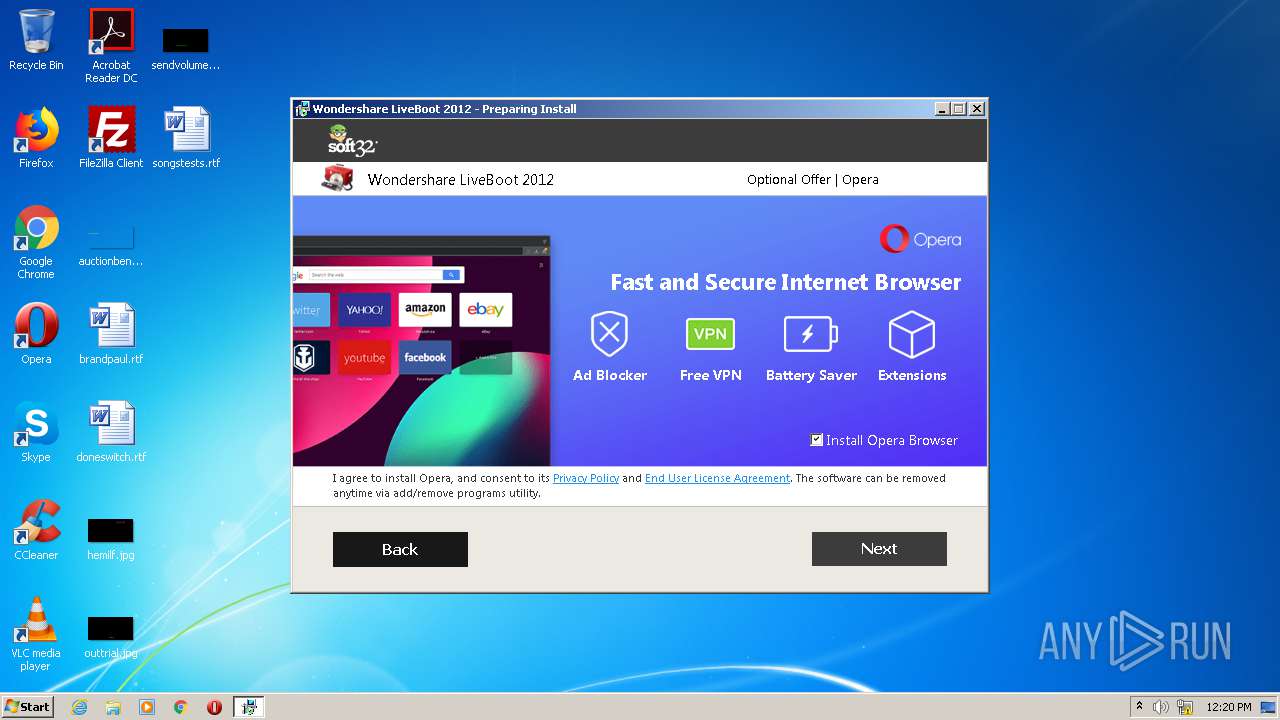
Task: Click the soft32 logo in the installer header
Action: pyautogui.click(x=352, y=140)
